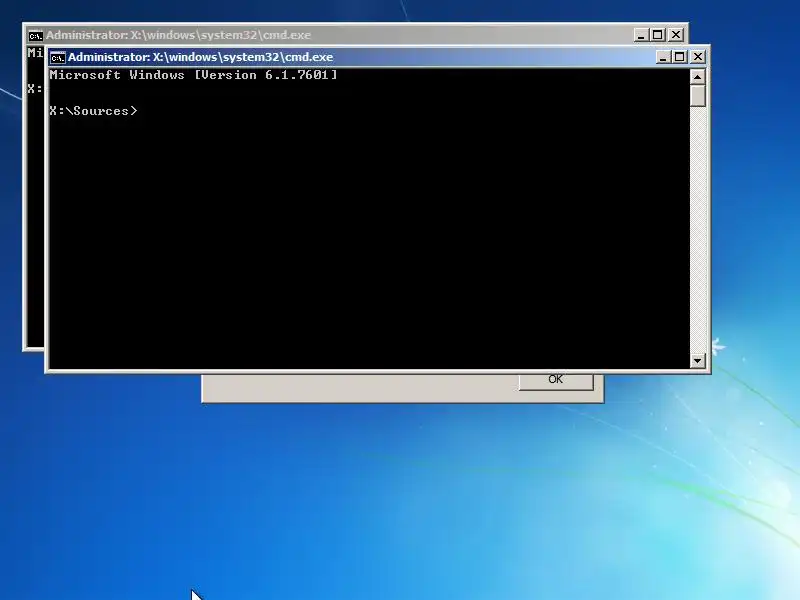Click the scroll down arrow in front cmd window
800x600 pixels.
click(x=697, y=361)
